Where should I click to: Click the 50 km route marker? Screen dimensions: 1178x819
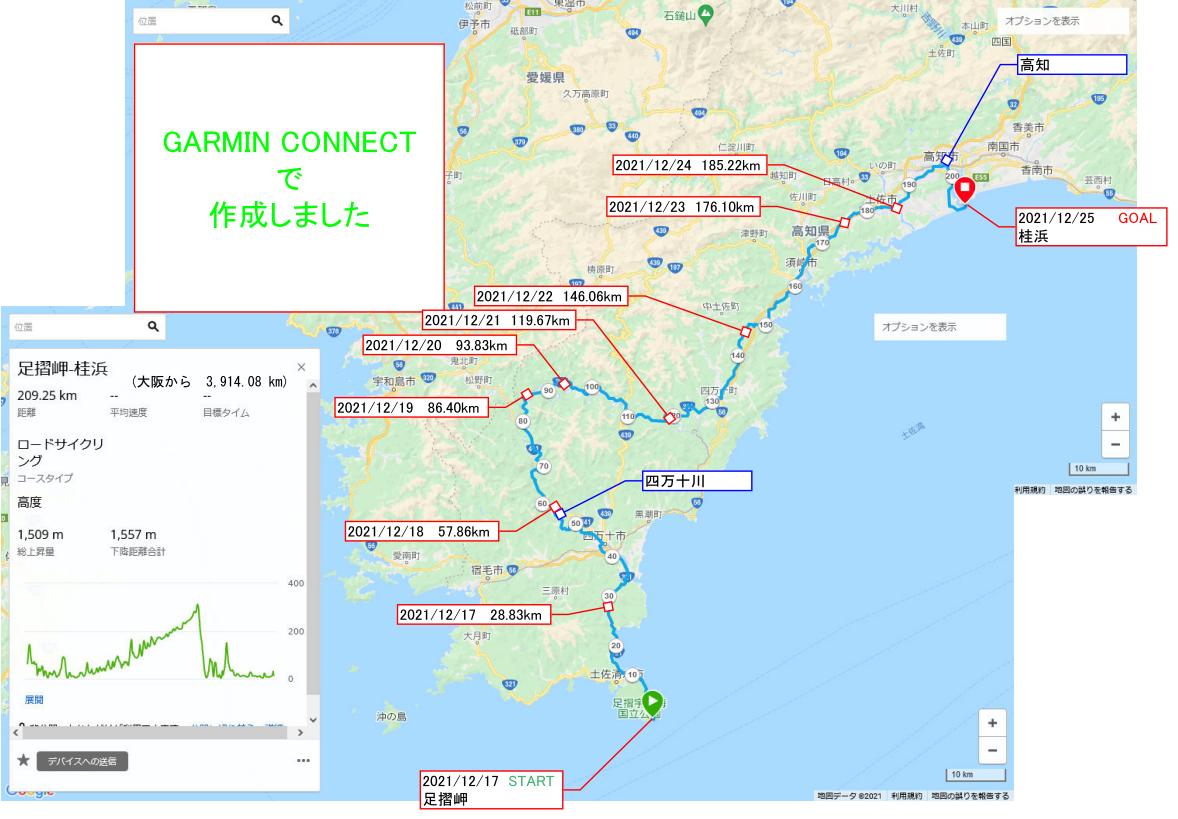click(575, 523)
